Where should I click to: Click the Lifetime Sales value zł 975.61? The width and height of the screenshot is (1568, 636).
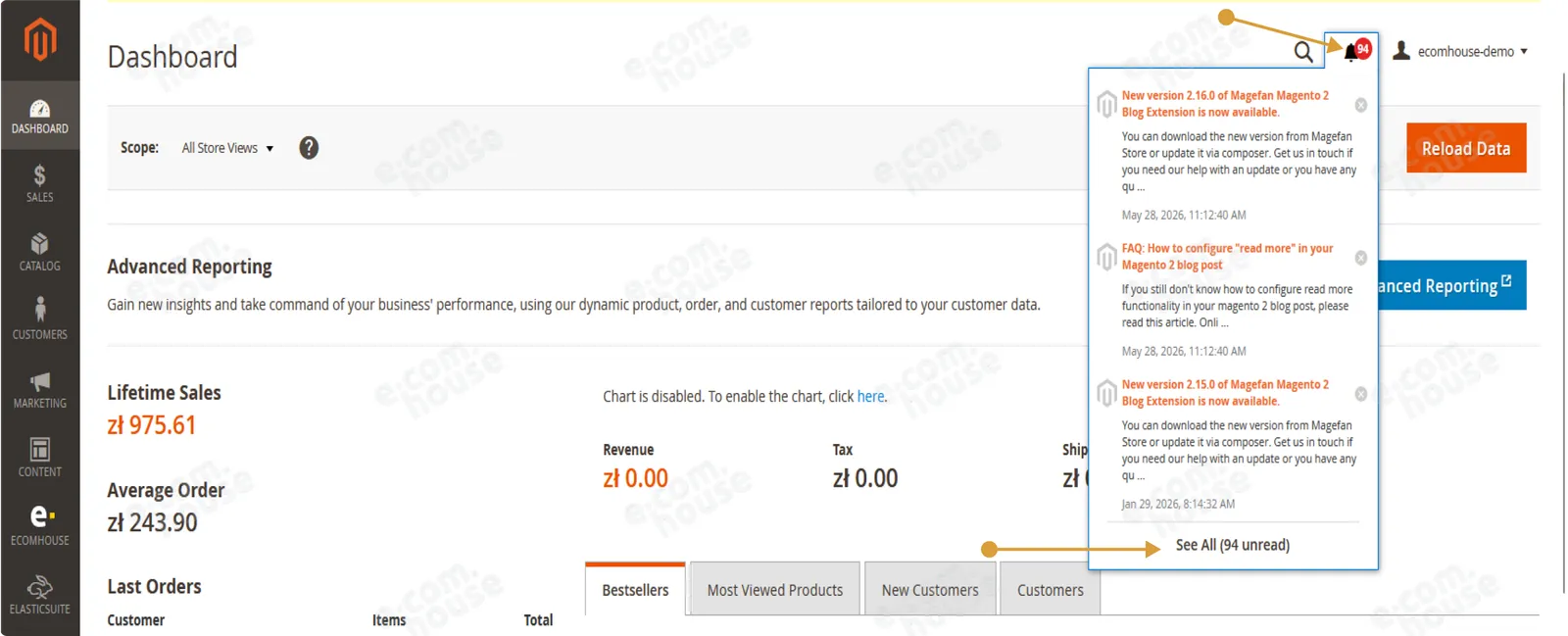[x=152, y=425]
